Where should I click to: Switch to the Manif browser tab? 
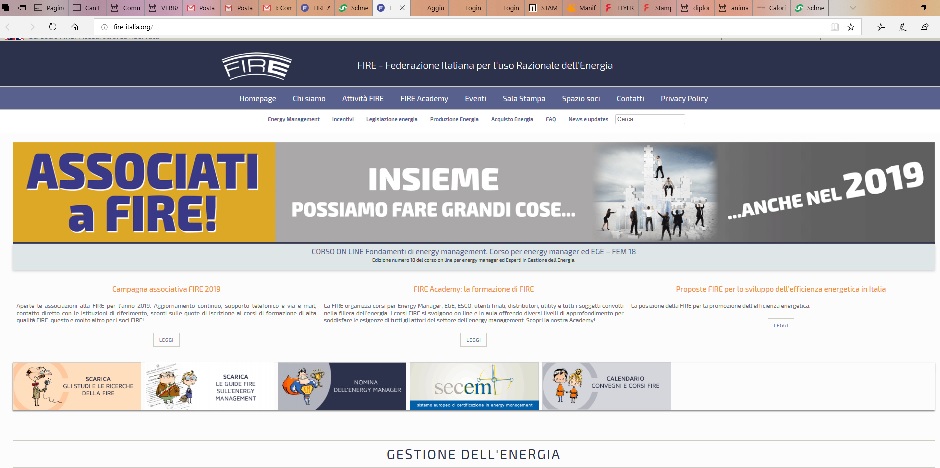coord(580,8)
